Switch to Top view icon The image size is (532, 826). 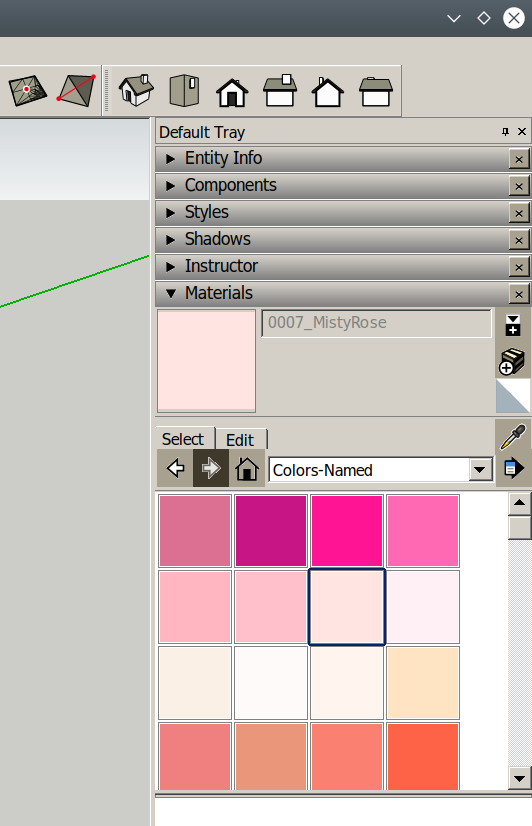coord(184,90)
